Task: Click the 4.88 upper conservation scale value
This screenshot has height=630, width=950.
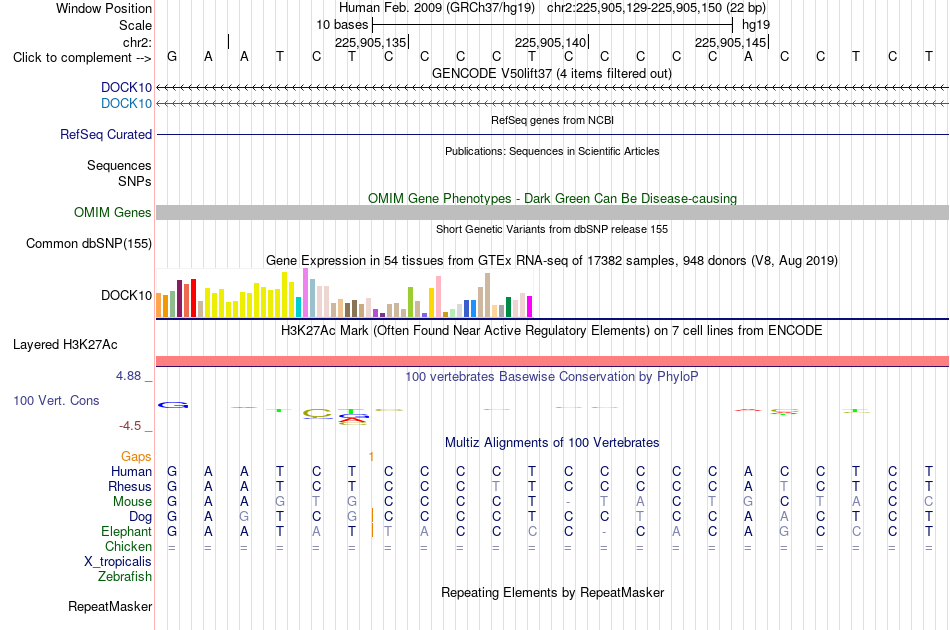Action: (x=128, y=376)
